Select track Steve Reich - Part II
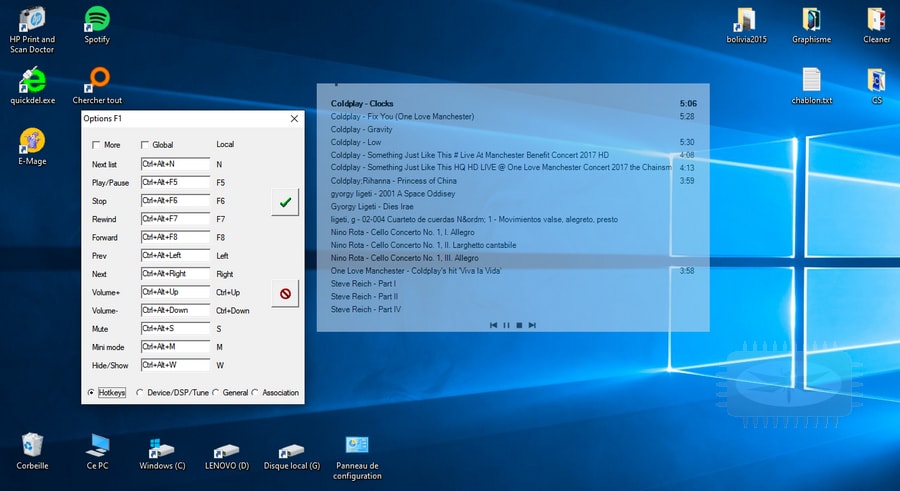Viewport: 900px width, 491px height. [364, 296]
